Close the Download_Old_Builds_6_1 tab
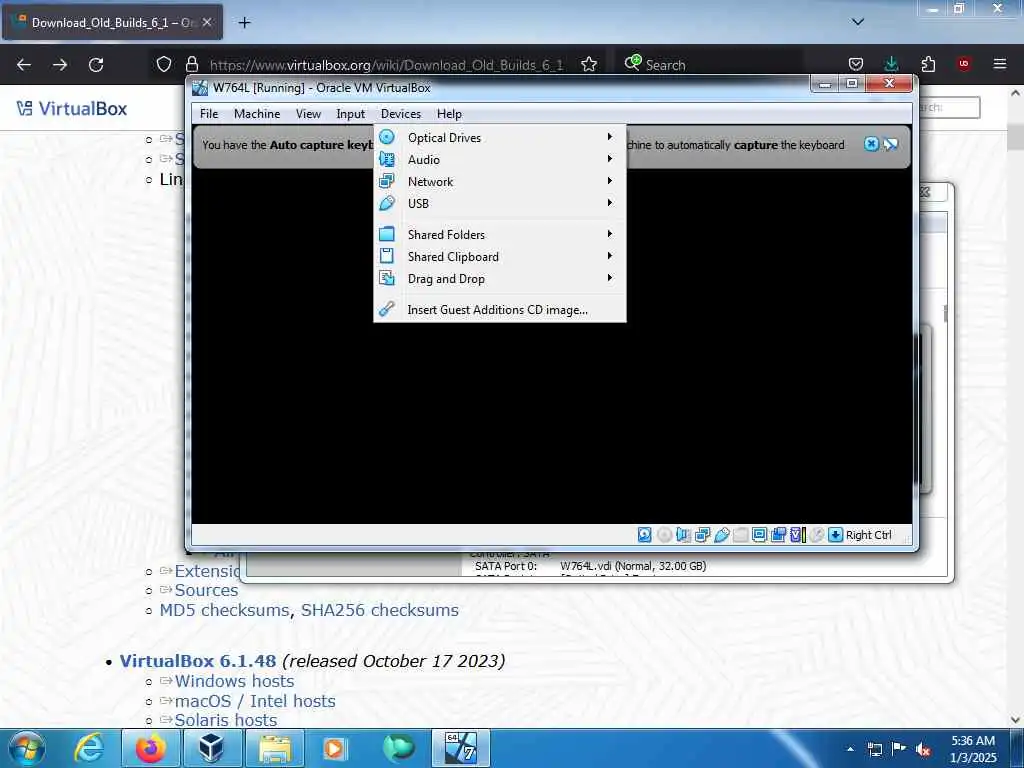This screenshot has height=768, width=1024. click(x=207, y=22)
